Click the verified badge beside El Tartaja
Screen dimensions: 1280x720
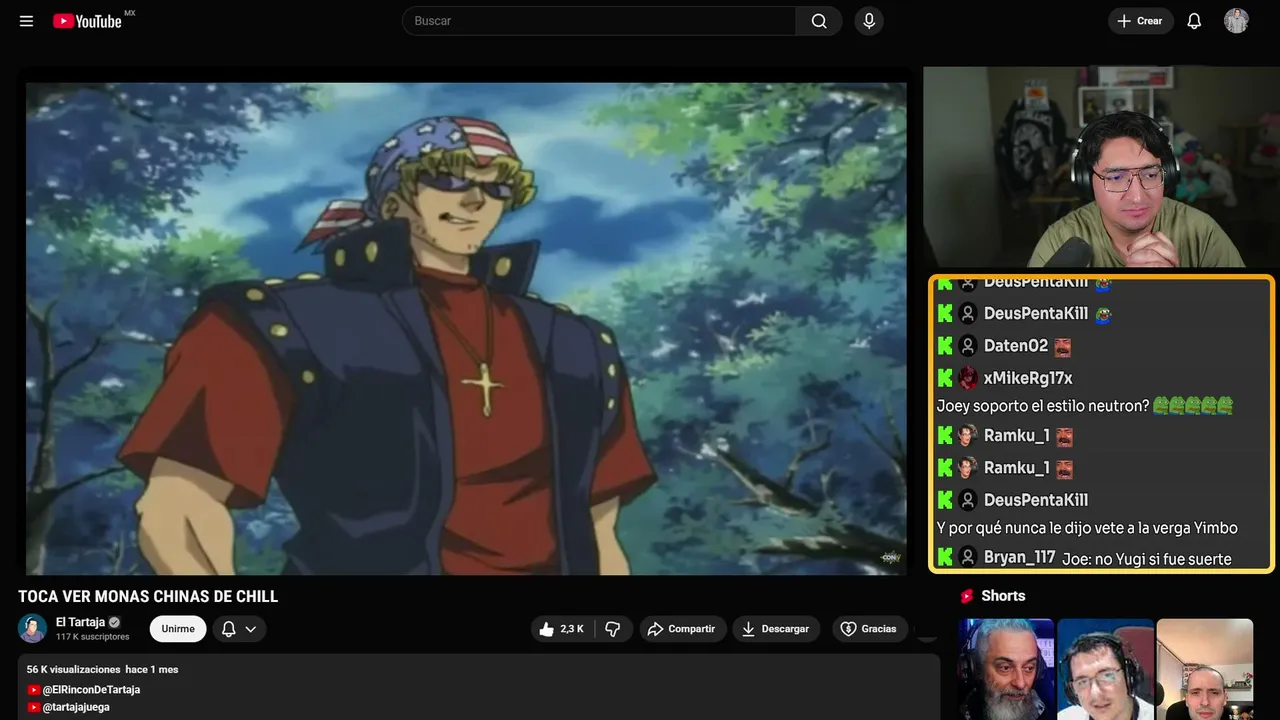pos(114,622)
